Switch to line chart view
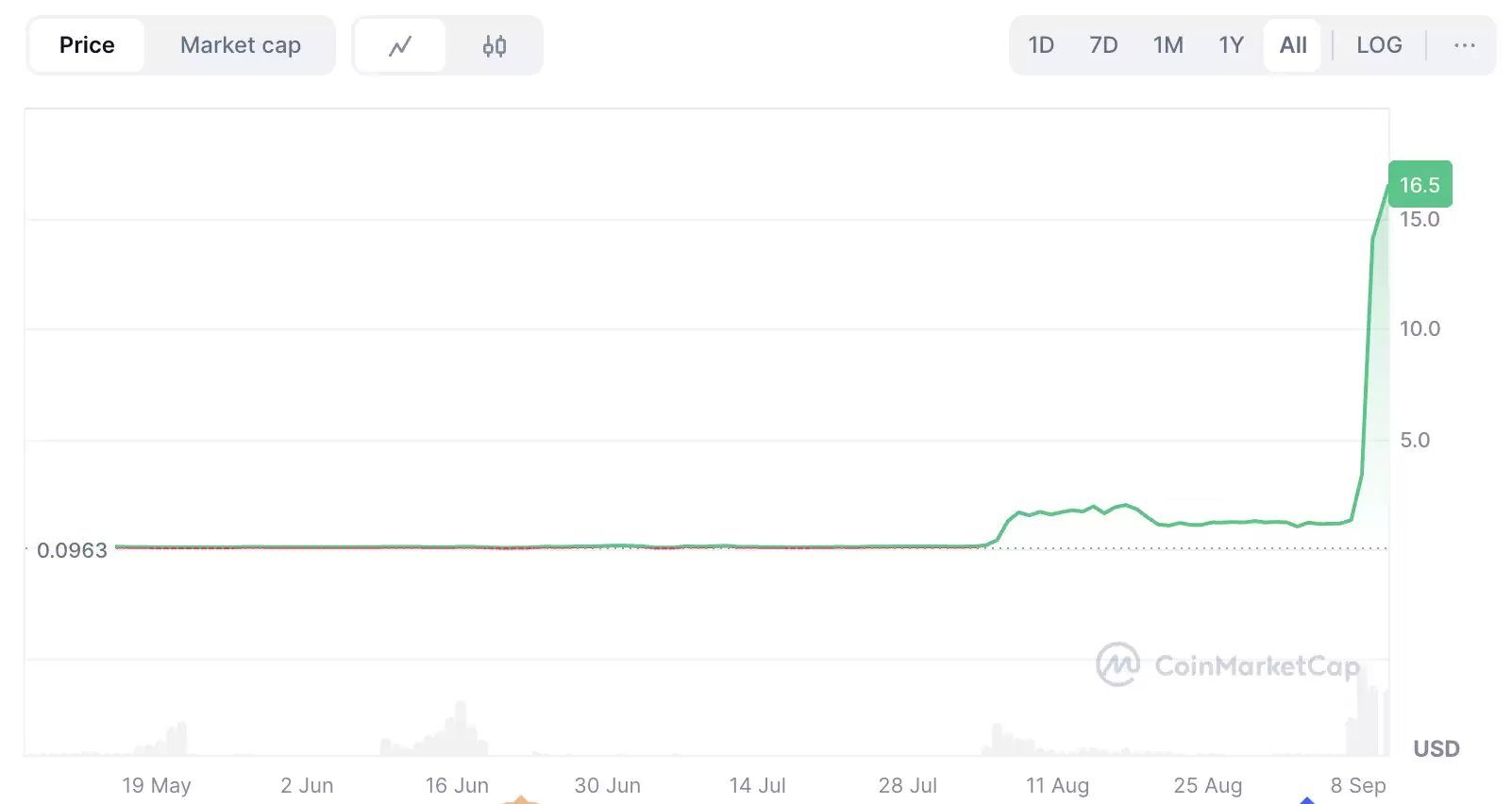This screenshot has height=804, width=1512. [x=400, y=45]
